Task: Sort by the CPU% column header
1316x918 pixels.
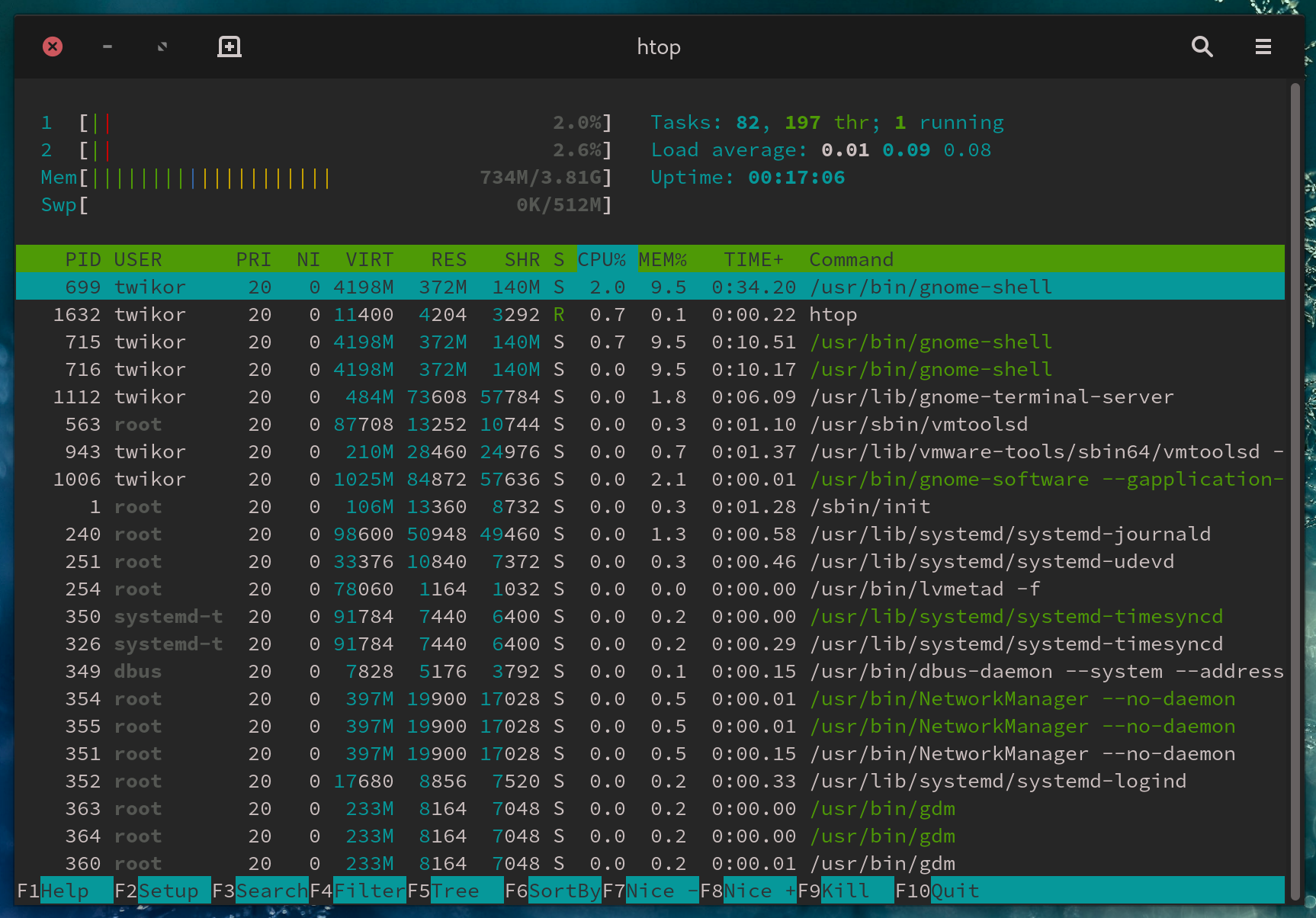Action: (x=601, y=260)
